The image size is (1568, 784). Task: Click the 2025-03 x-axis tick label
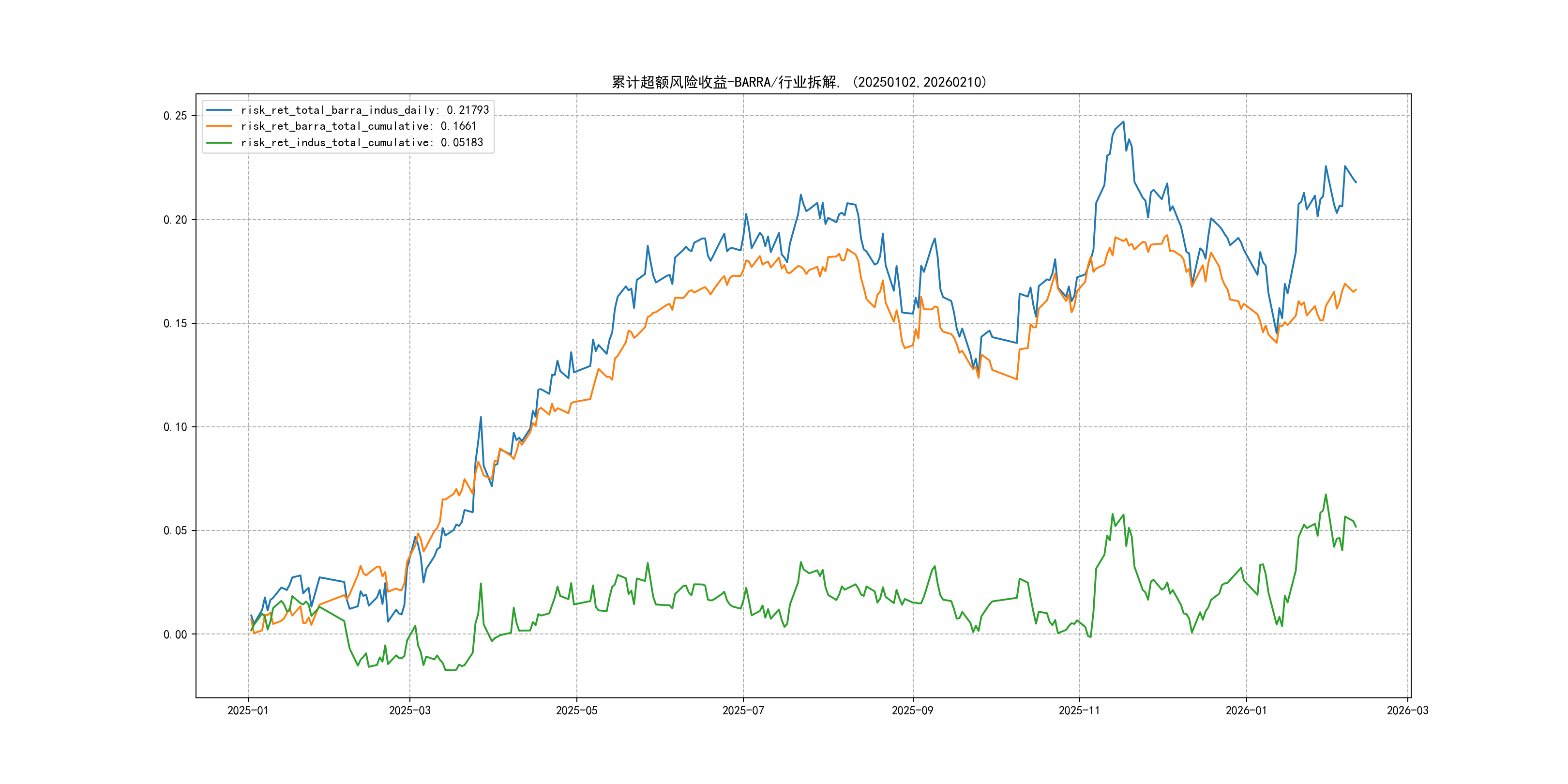click(409, 710)
